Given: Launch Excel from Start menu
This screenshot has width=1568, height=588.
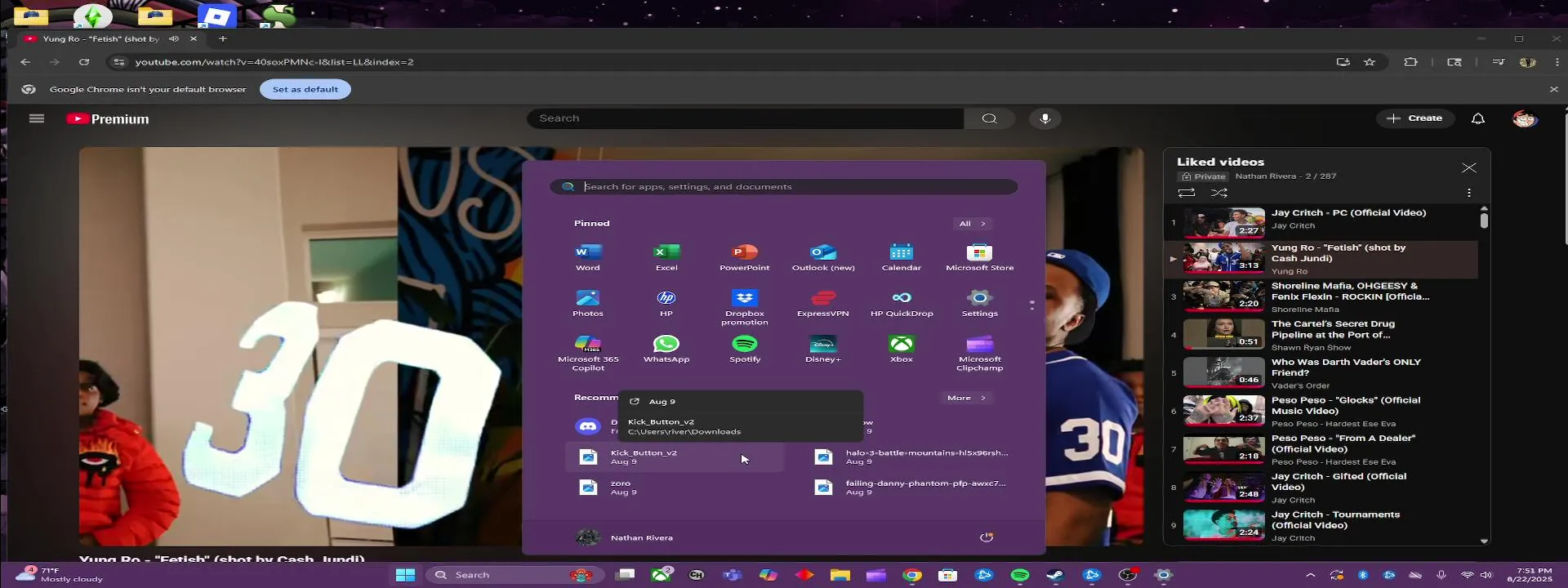Looking at the screenshot, I should click(666, 256).
